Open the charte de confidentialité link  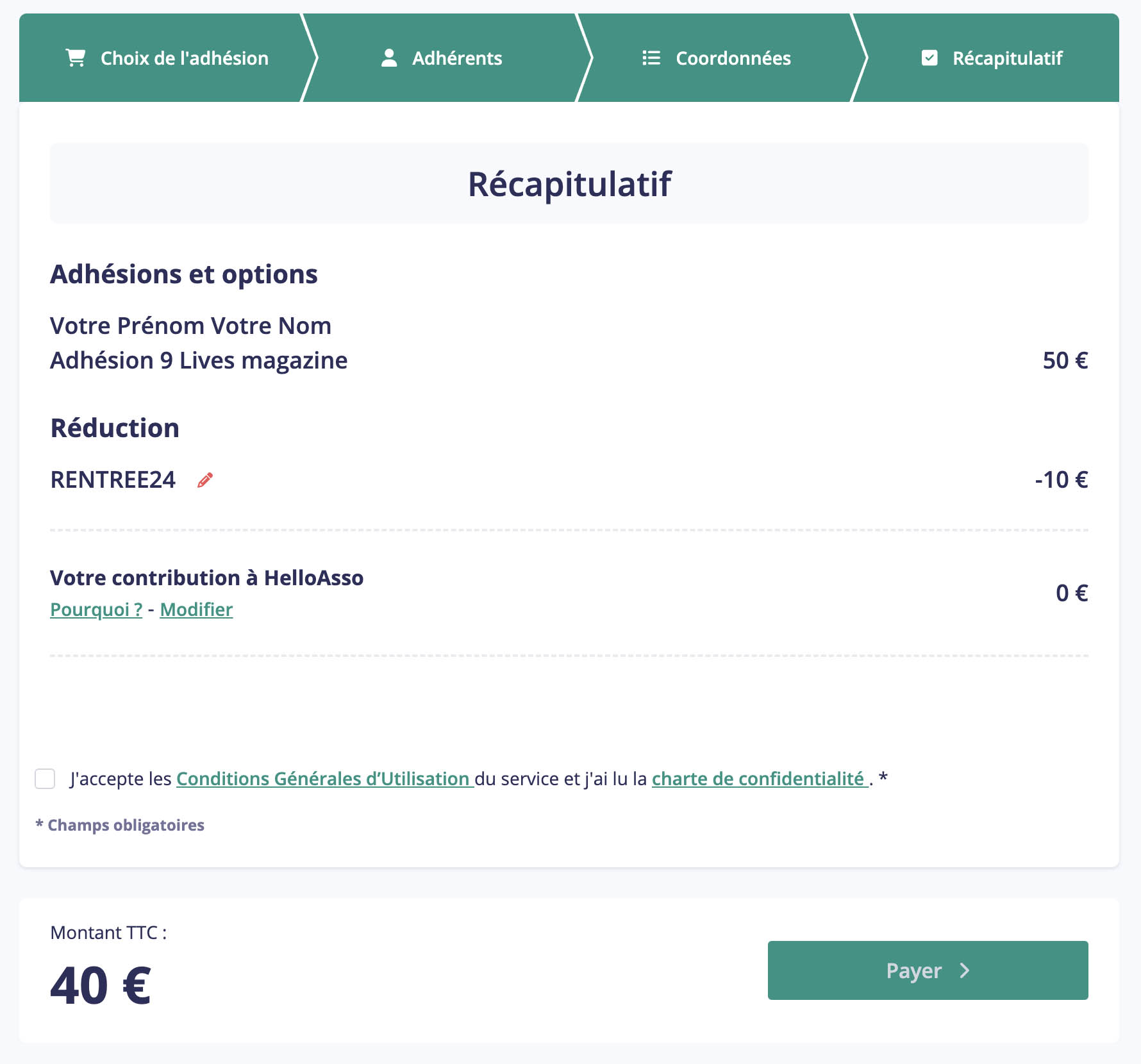(760, 779)
